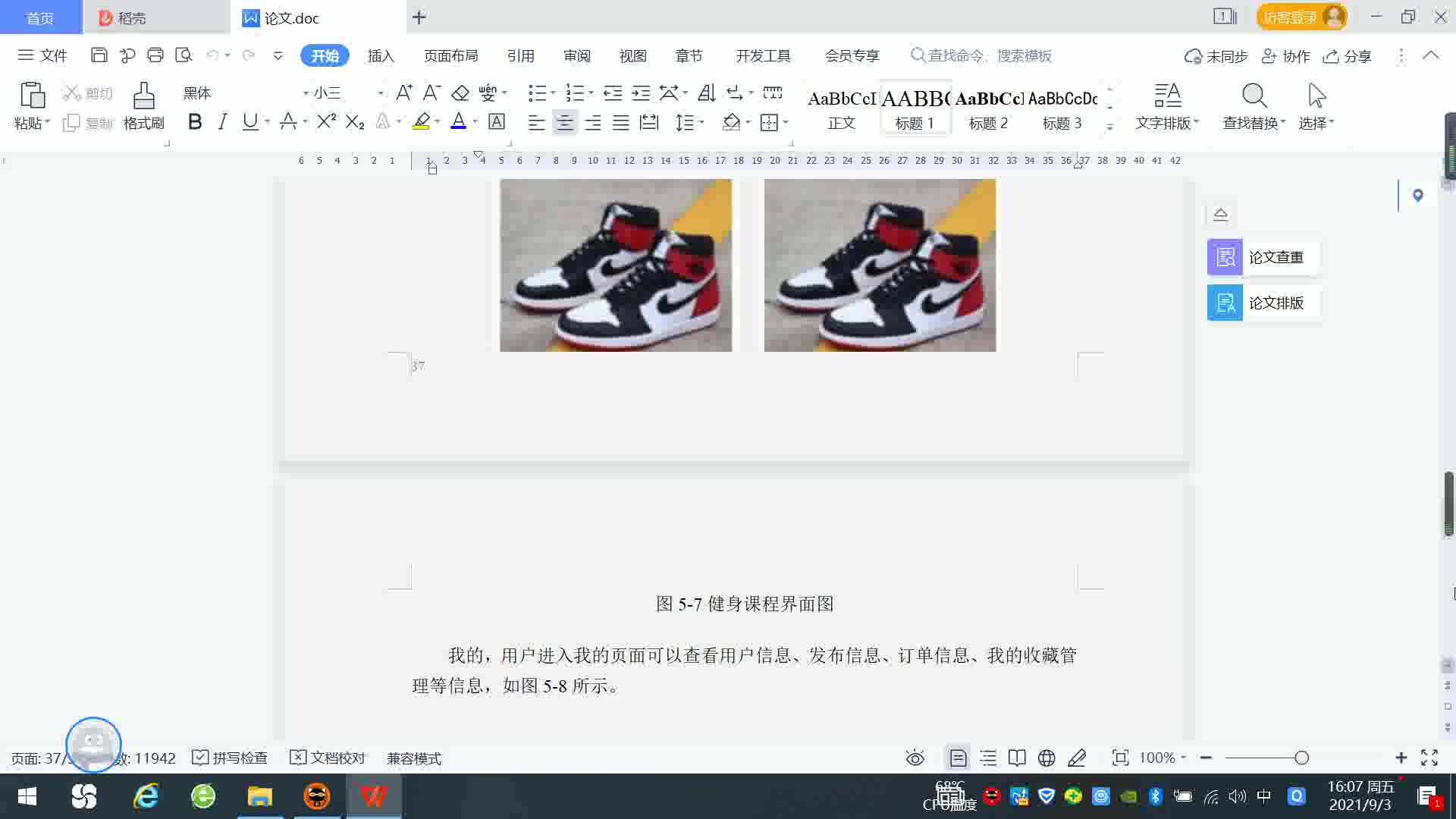Apply superscript formatting

327,121
